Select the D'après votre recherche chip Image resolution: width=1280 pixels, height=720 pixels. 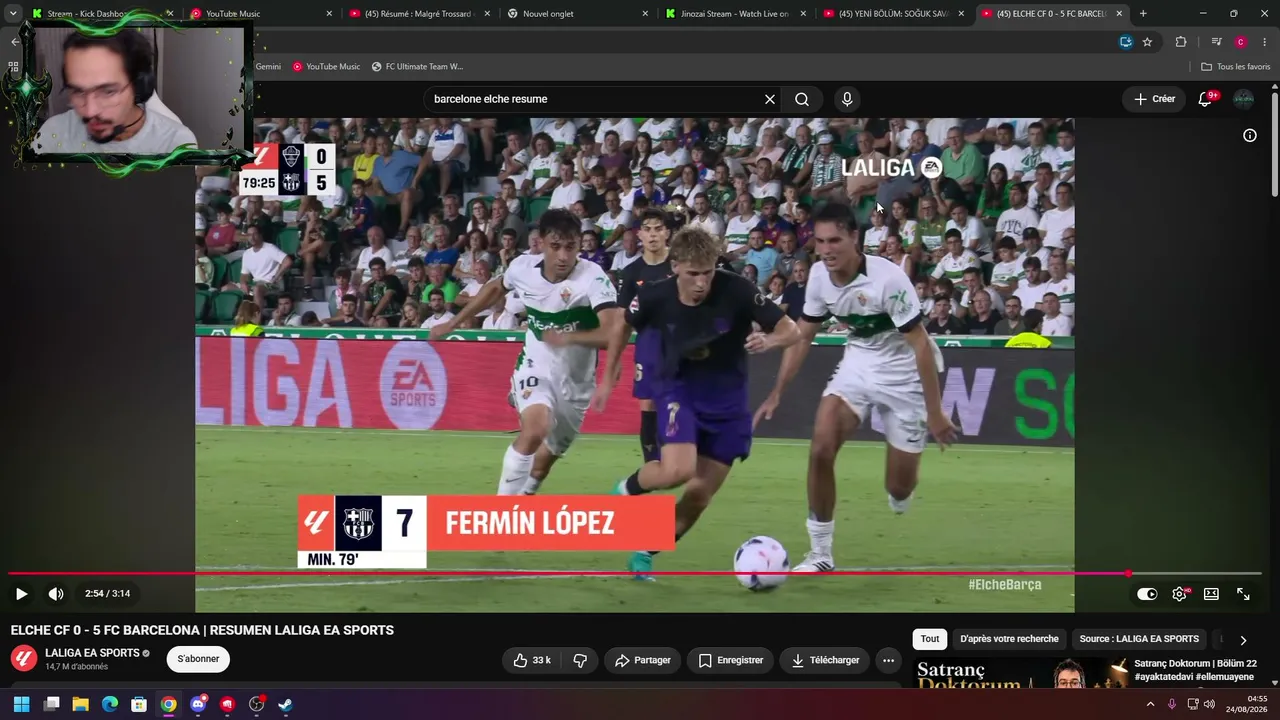click(x=1009, y=639)
